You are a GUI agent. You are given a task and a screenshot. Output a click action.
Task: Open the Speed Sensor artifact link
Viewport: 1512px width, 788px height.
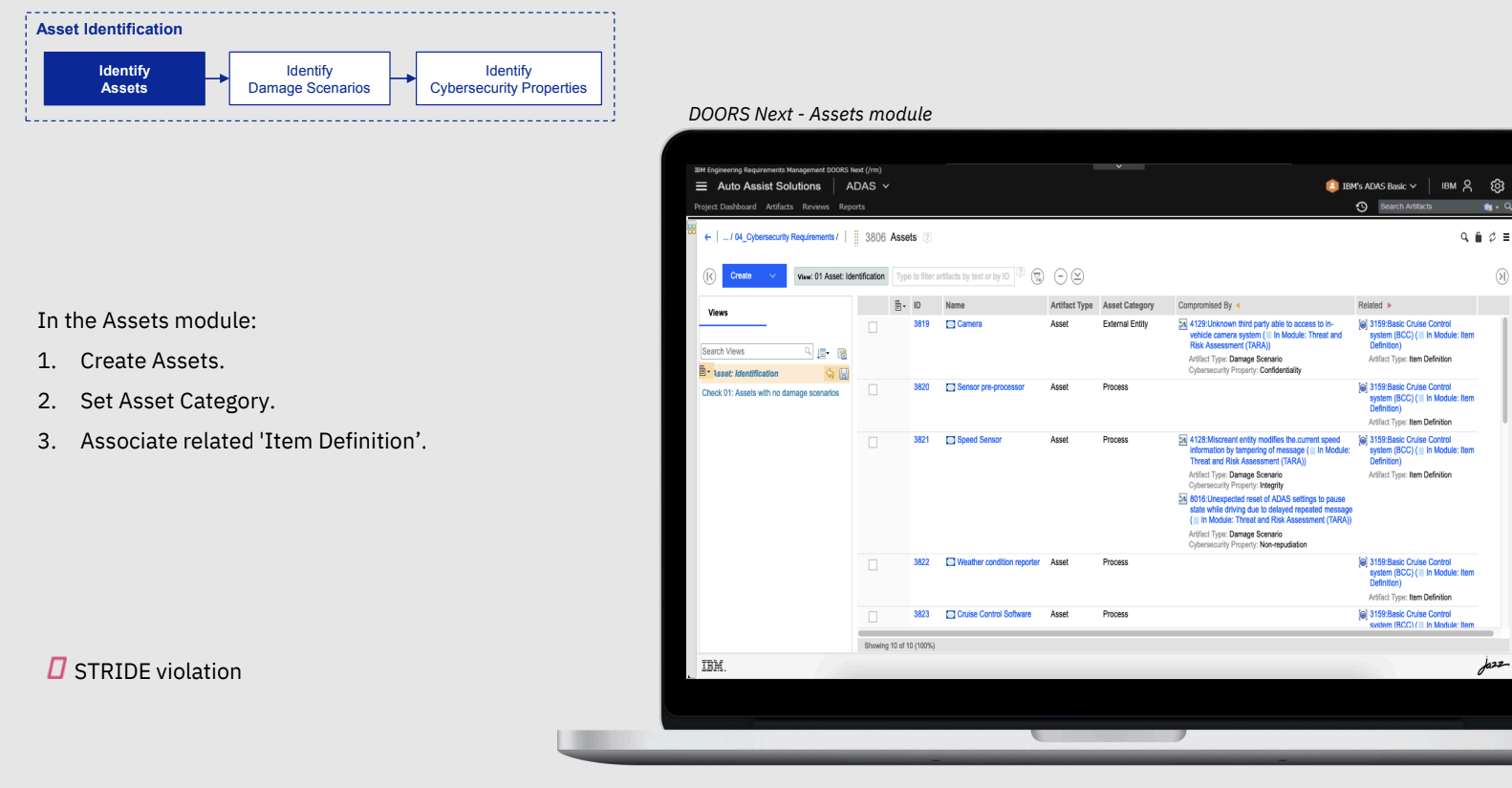pos(979,440)
